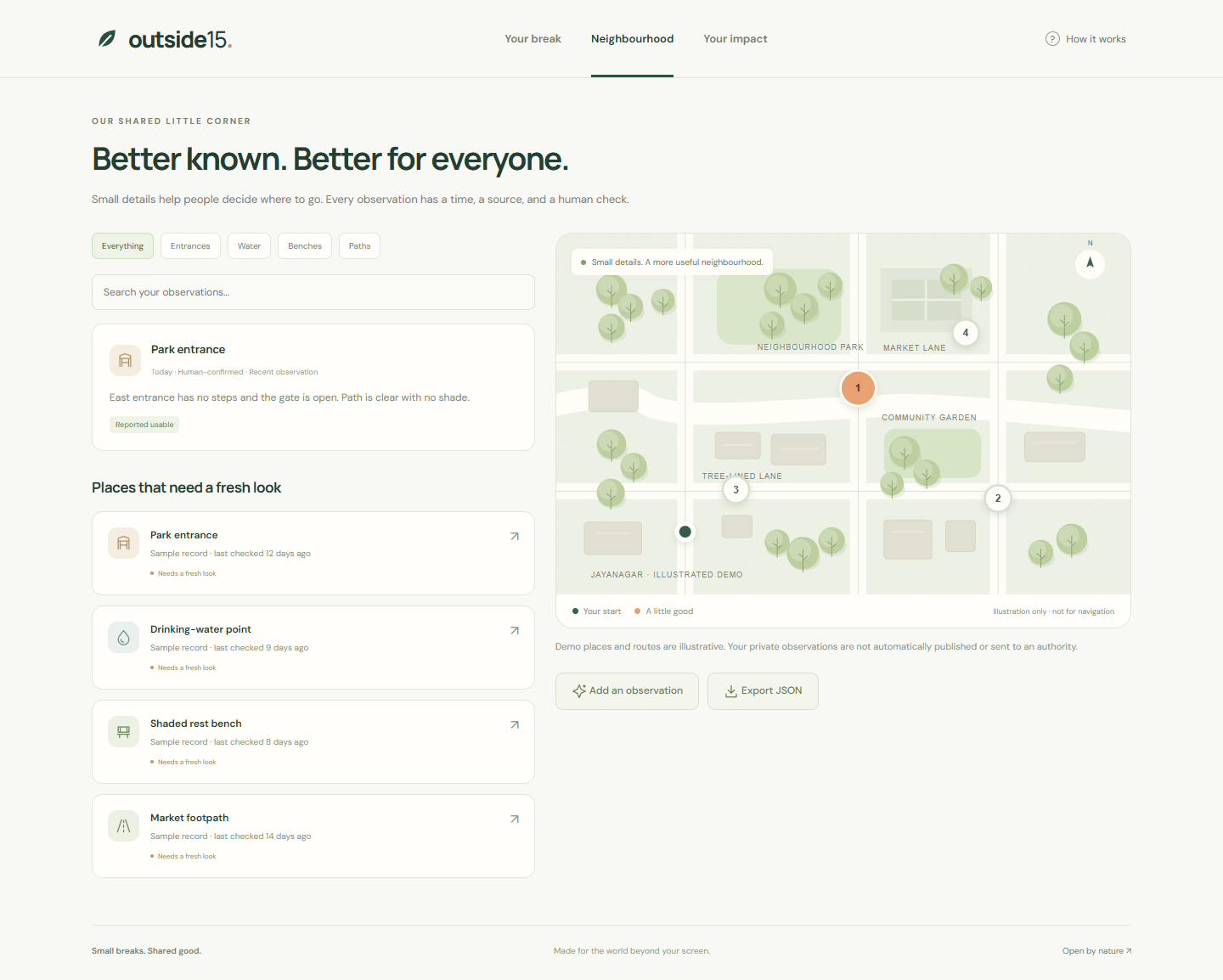Click the dark green 'Your start' dot on the map

click(x=685, y=532)
